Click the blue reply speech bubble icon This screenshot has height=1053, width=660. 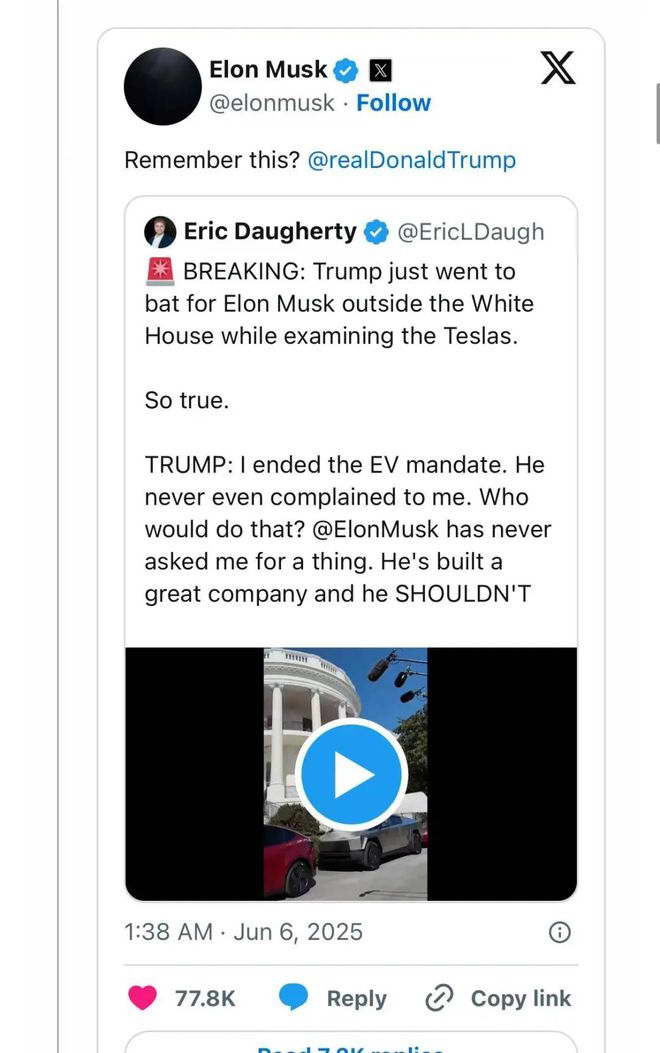tap(293, 998)
